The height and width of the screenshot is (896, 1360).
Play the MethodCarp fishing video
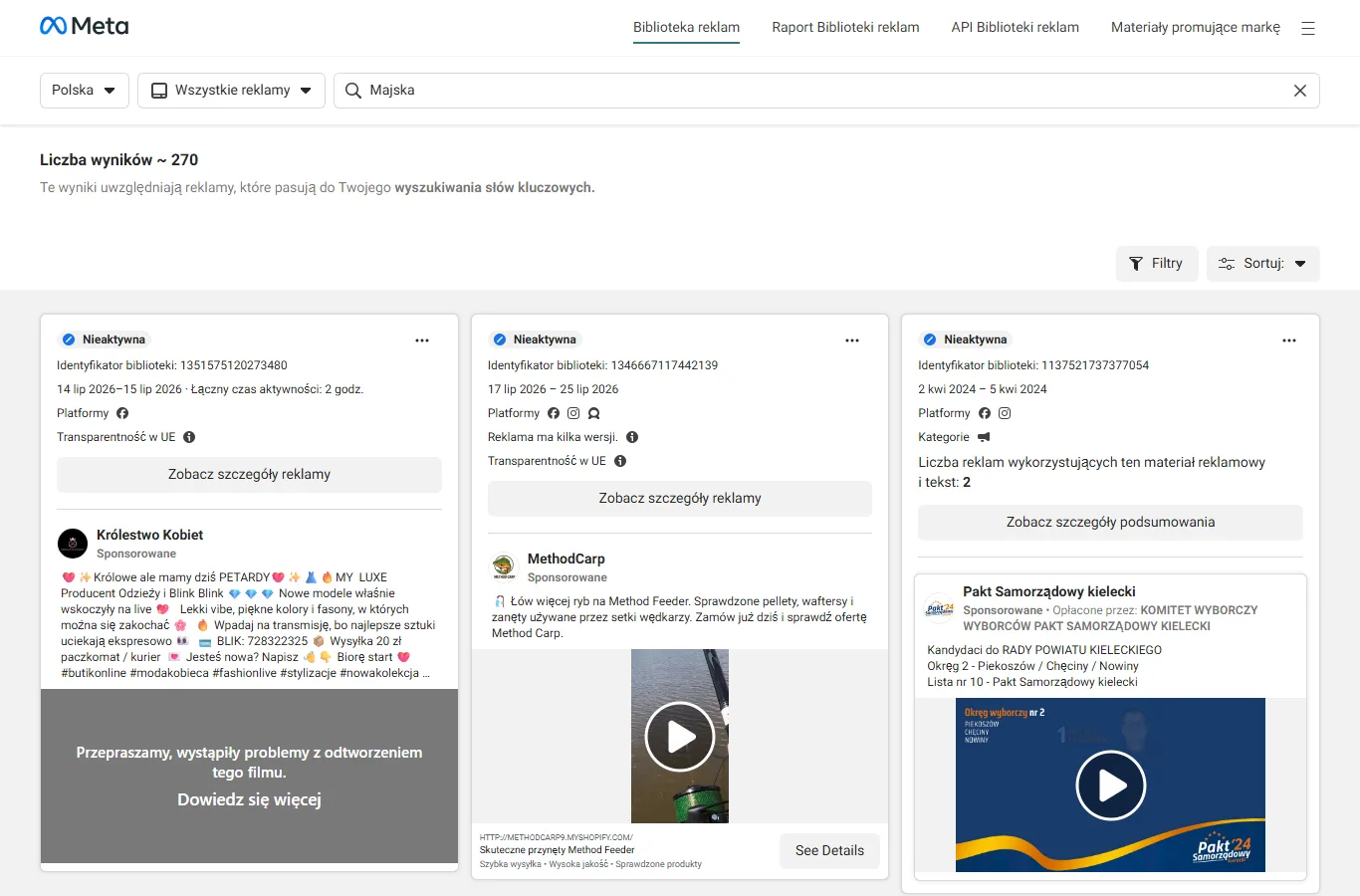click(680, 737)
